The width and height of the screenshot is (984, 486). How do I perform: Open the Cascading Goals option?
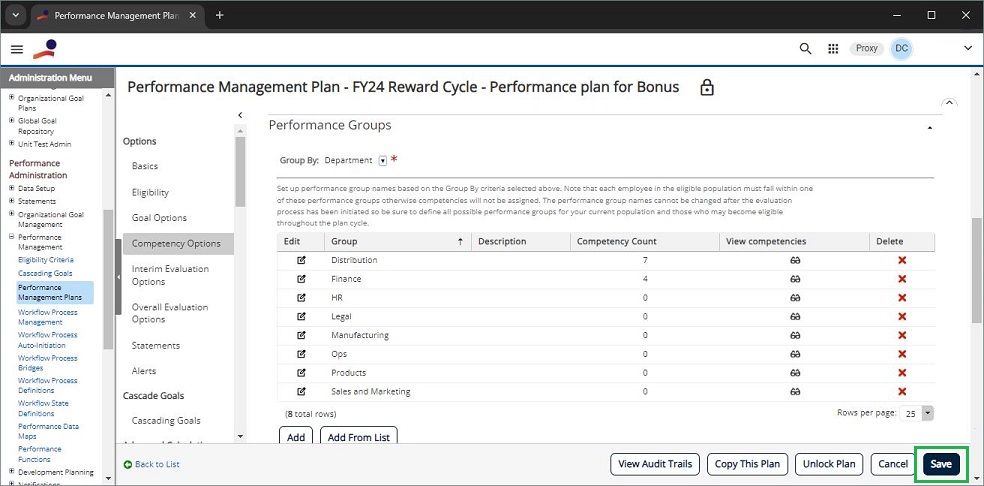coord(166,421)
